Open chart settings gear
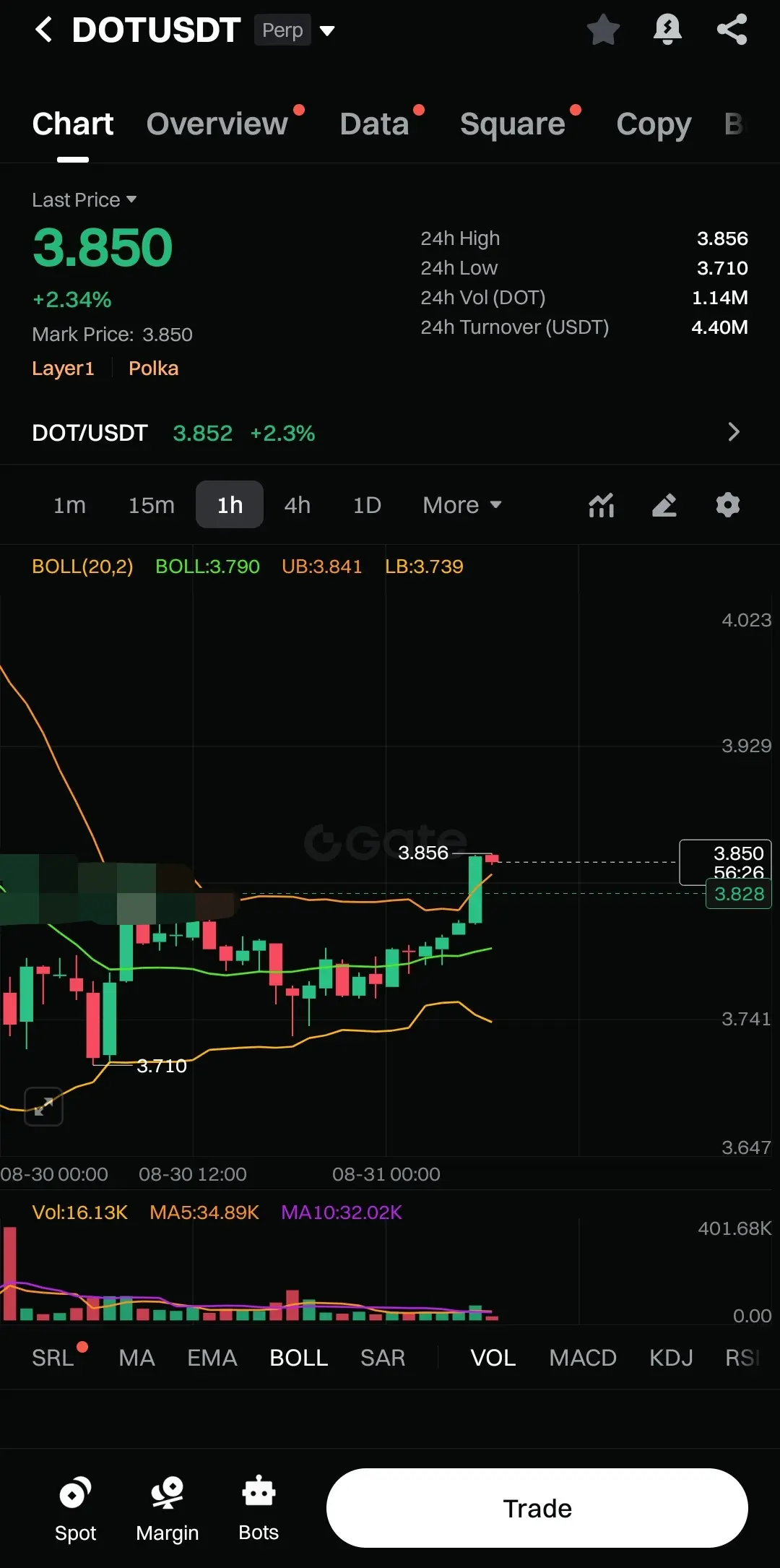The width and height of the screenshot is (780, 1568). tap(728, 504)
